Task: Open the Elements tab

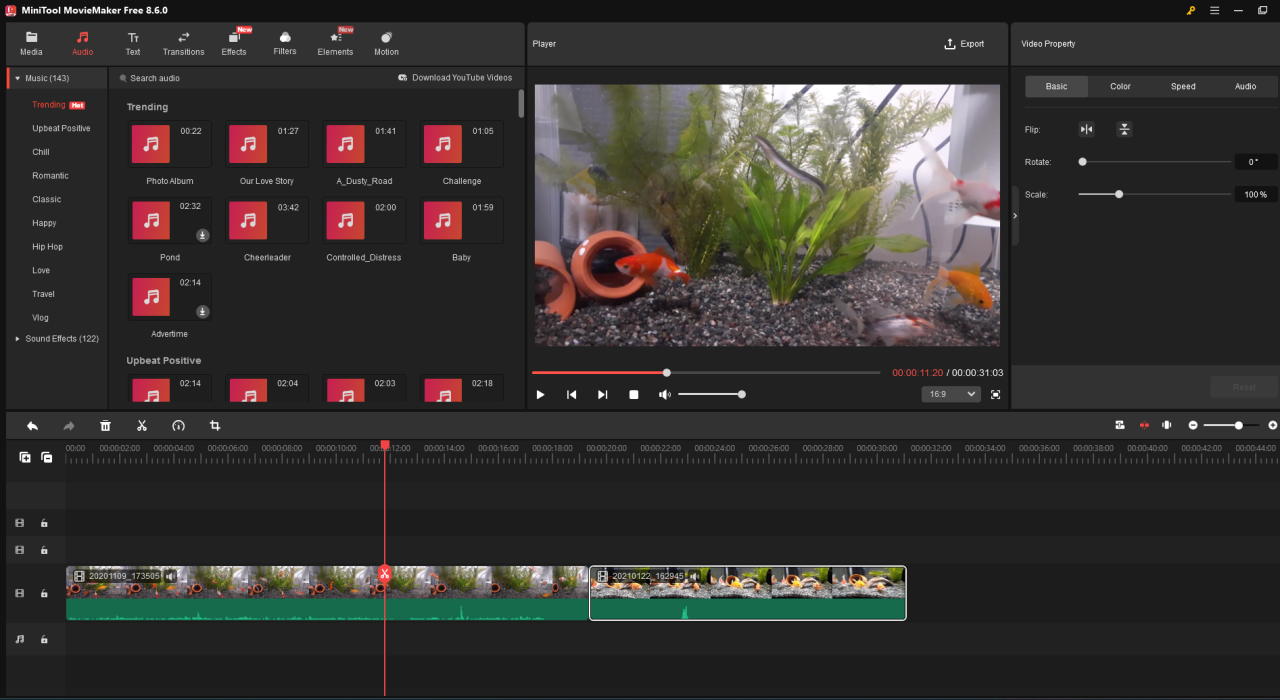Action: click(336, 43)
